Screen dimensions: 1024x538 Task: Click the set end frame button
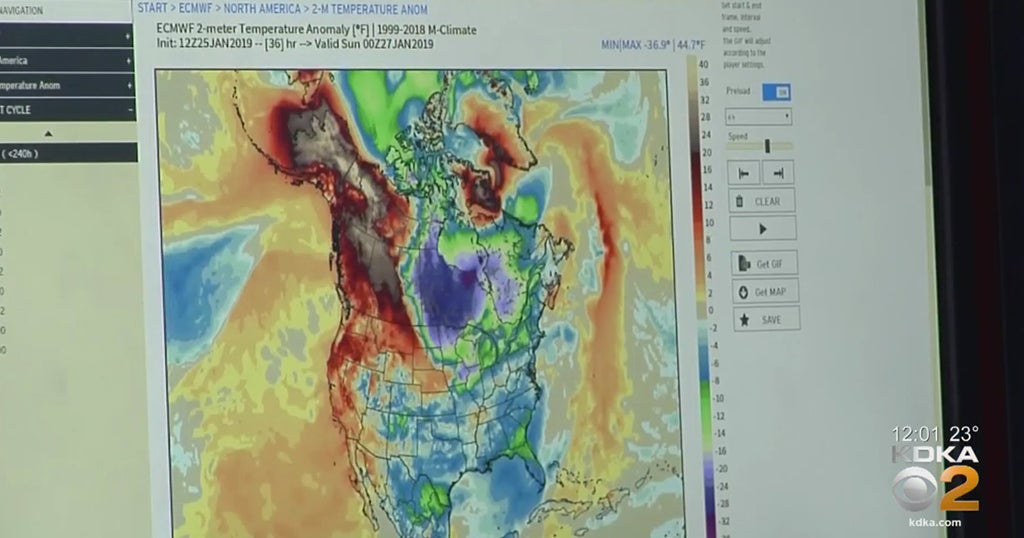tap(778, 173)
